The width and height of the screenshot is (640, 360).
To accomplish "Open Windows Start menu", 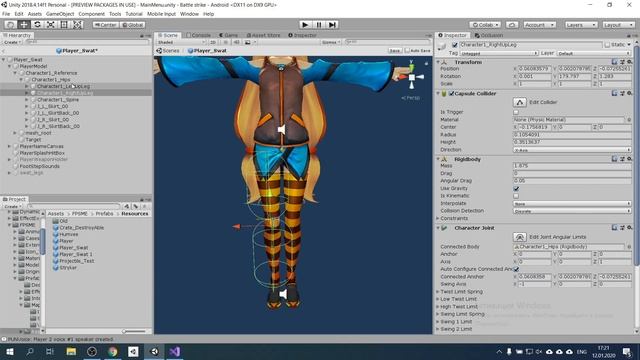I will point(10,351).
